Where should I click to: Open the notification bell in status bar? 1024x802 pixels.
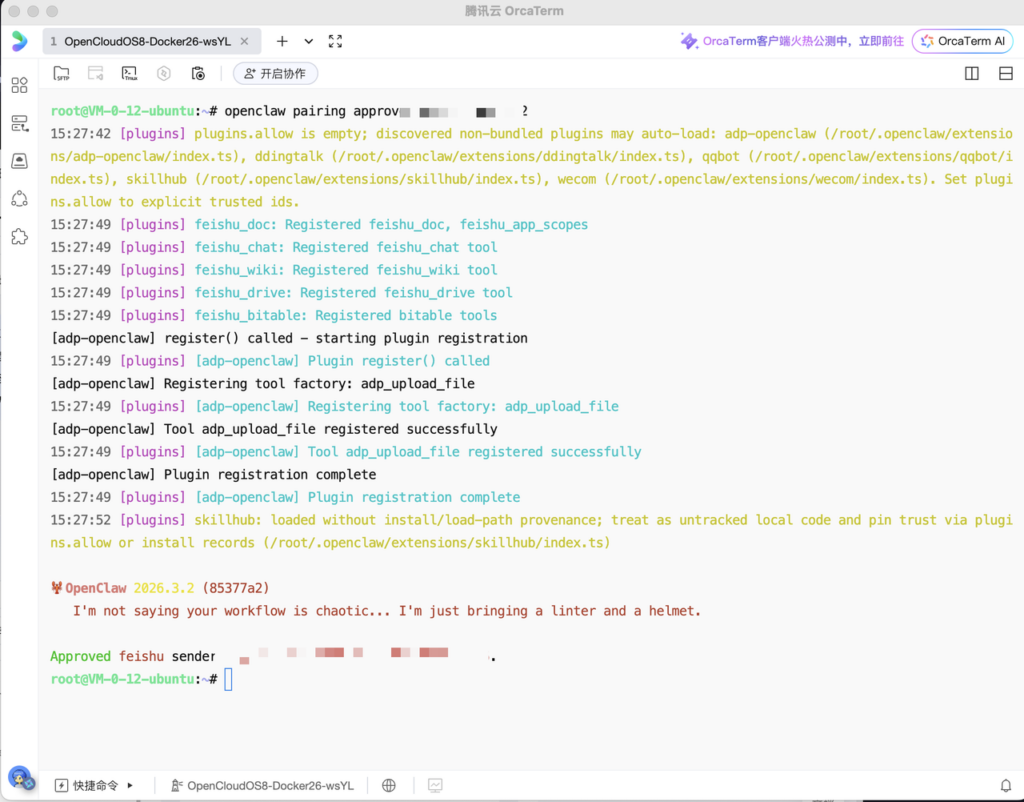click(x=1005, y=785)
